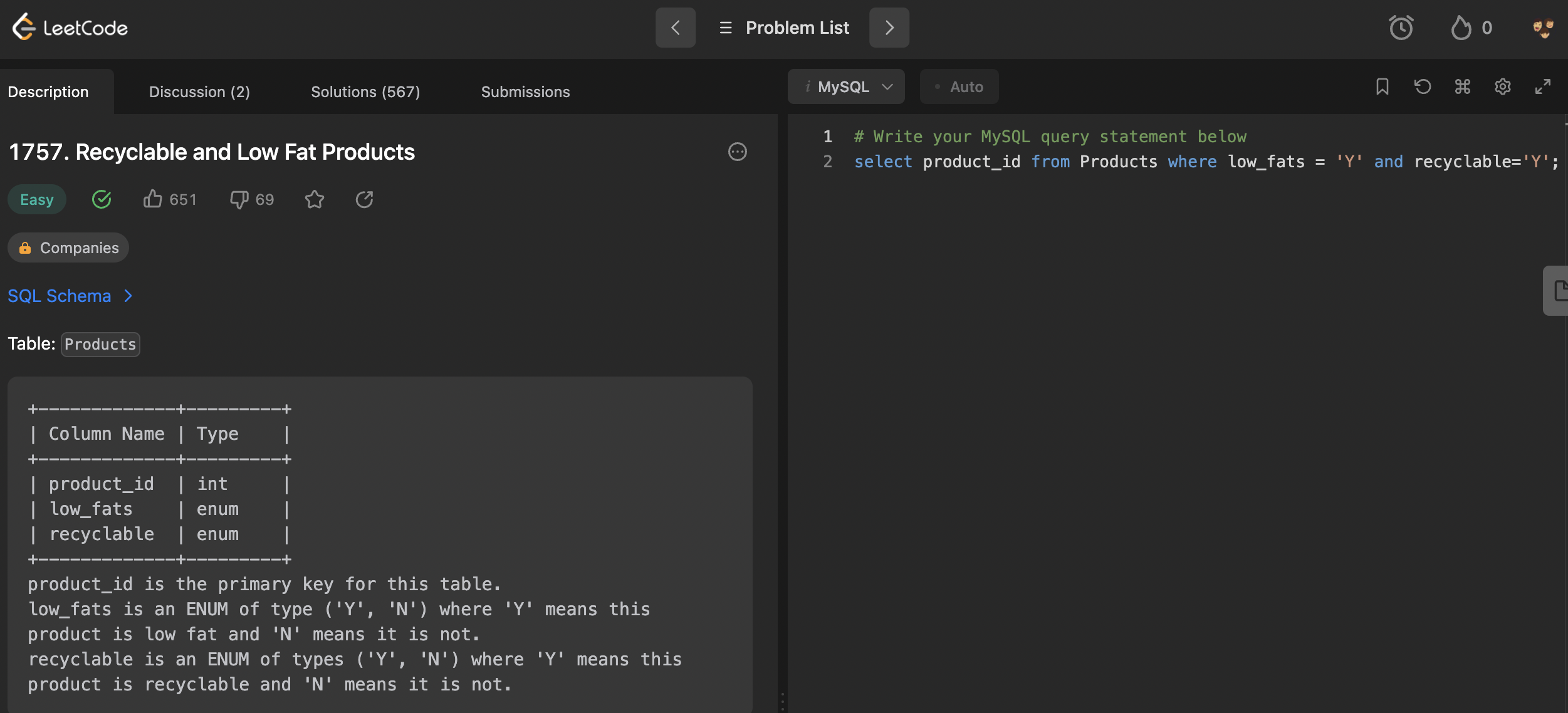
Task: Toggle the thumbs down dislike button
Action: 239,199
